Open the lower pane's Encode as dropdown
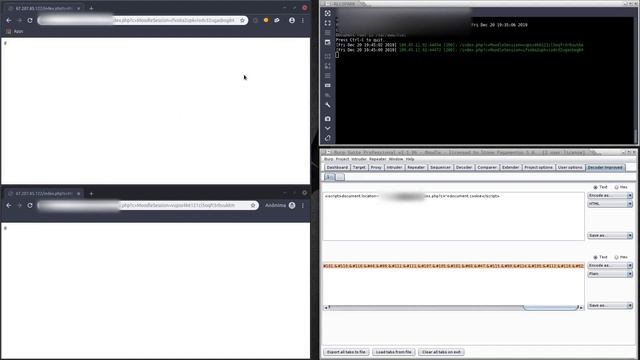This screenshot has width=640, height=360. [610, 265]
